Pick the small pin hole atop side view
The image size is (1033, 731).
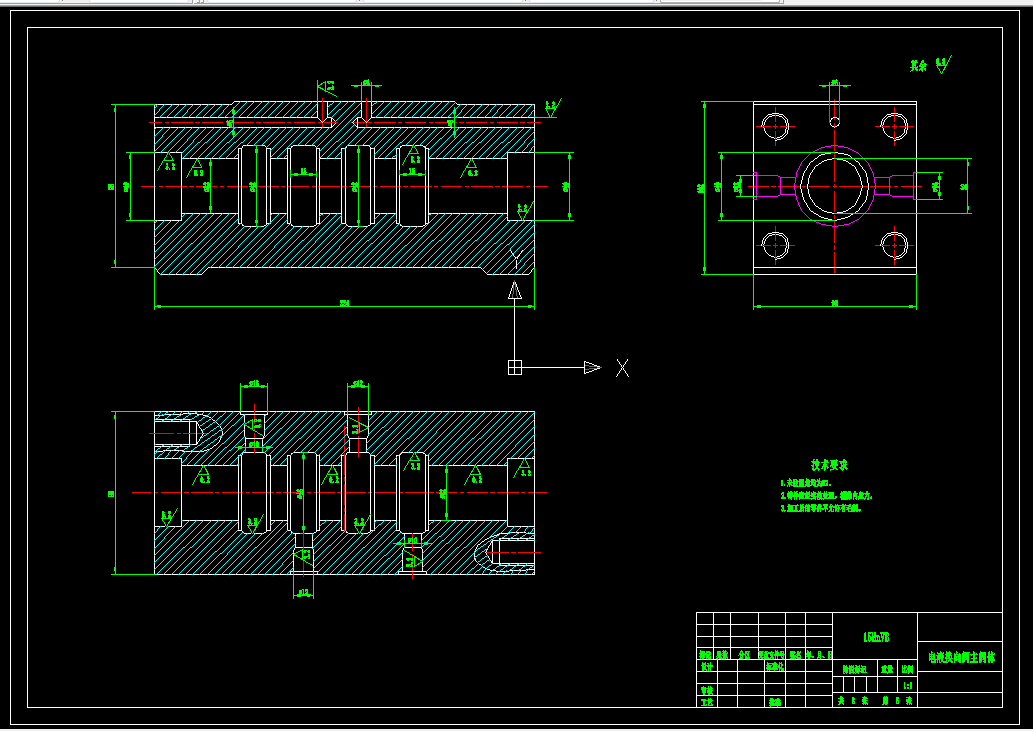[x=835, y=122]
